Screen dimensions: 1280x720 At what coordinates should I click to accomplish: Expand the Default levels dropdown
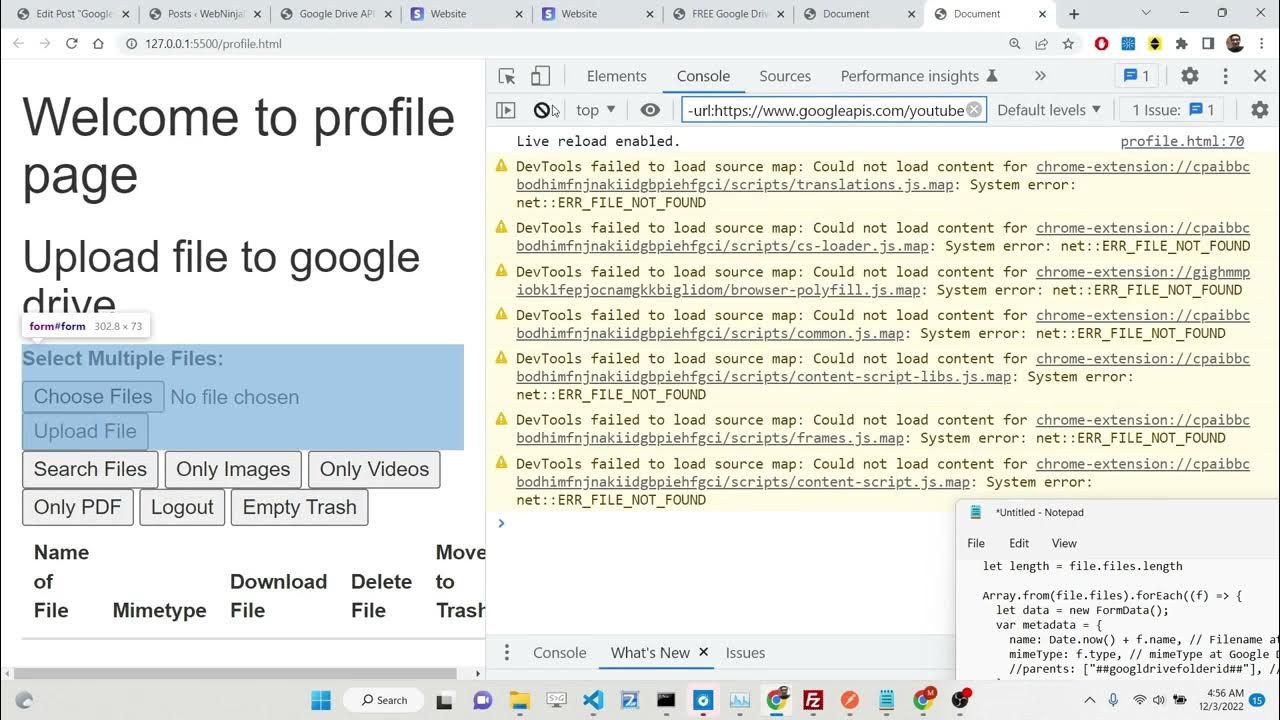coord(1049,110)
